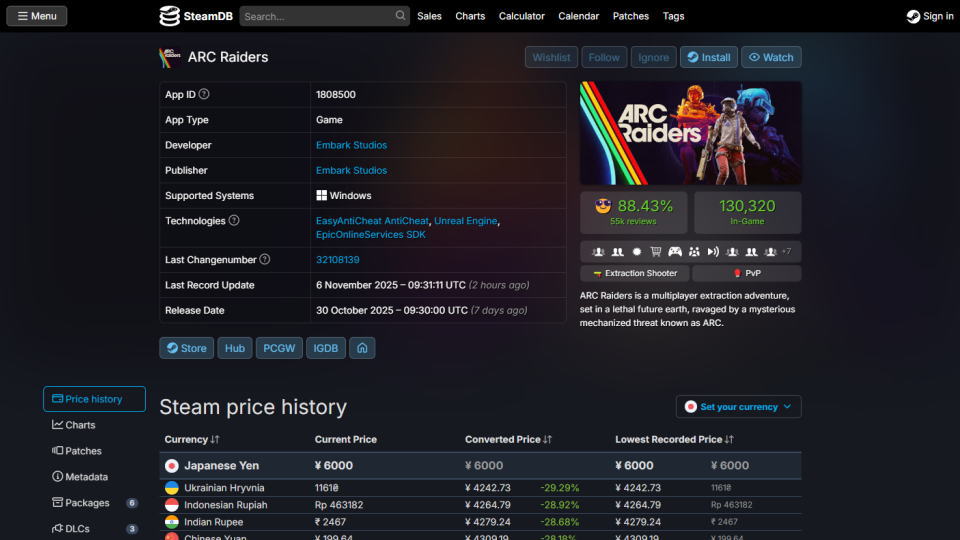960x540 pixels.
Task: Toggle Ignore for ARC Raiders
Action: pyautogui.click(x=653, y=57)
